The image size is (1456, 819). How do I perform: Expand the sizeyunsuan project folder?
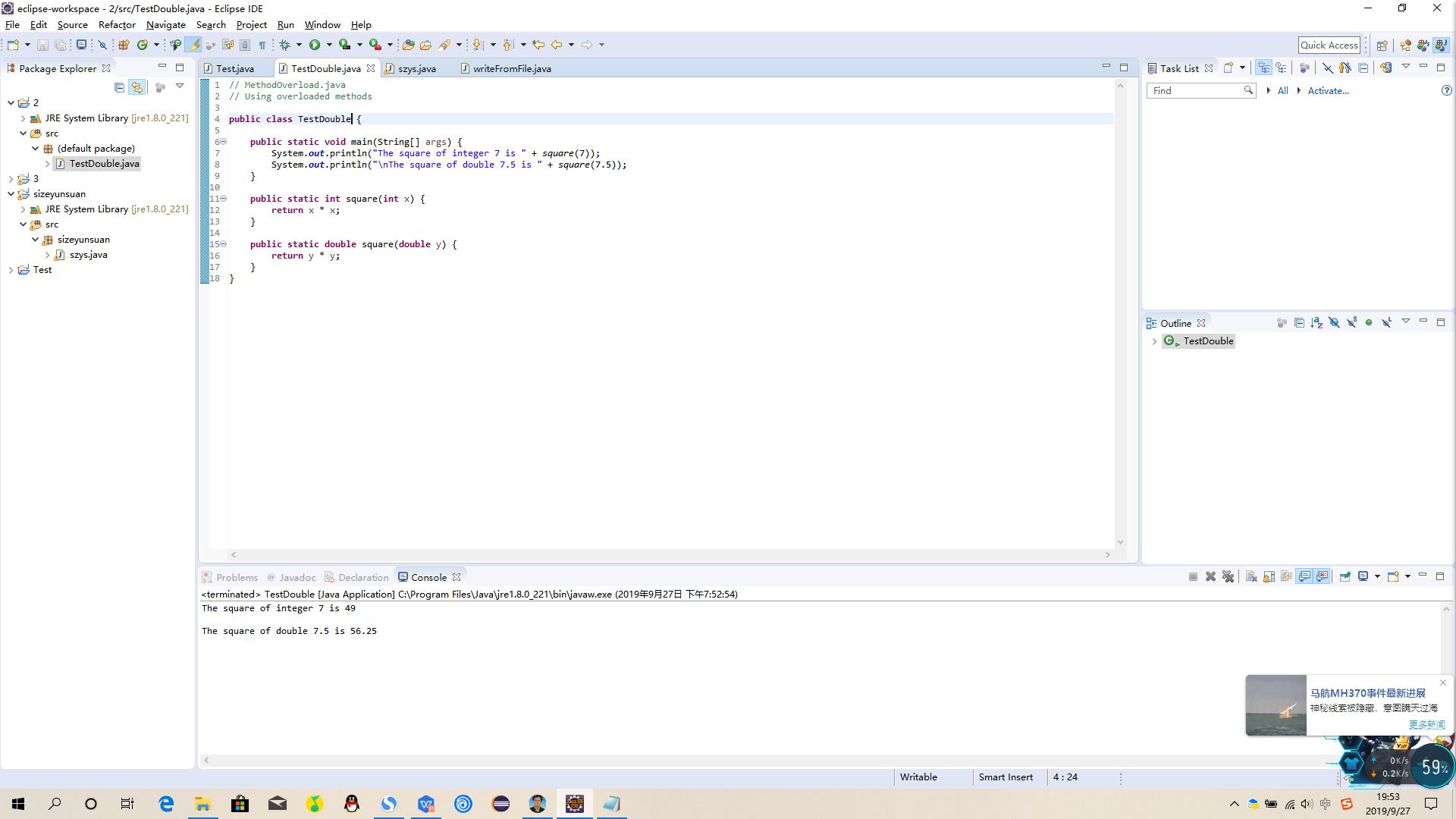tap(10, 193)
